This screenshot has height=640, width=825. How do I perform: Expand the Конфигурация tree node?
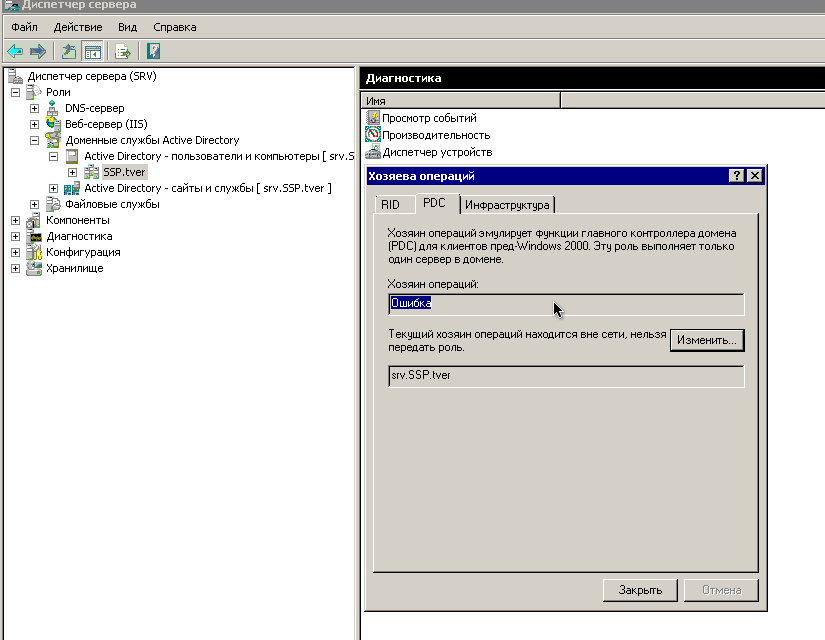[15, 253]
